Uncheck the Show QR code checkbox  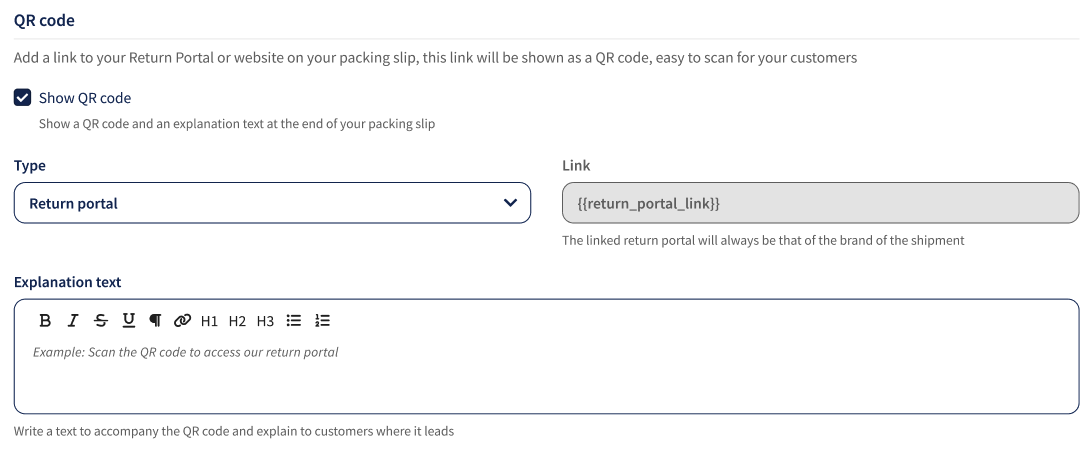coord(22,97)
